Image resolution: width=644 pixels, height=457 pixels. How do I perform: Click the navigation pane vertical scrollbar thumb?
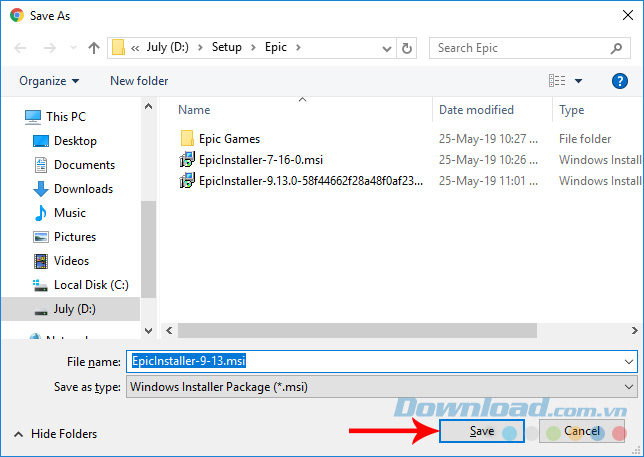tap(149, 249)
